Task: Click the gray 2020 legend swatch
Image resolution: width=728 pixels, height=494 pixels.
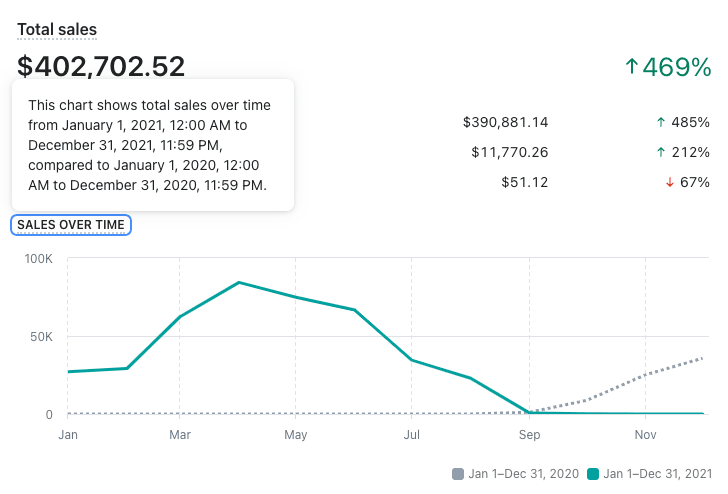Action: [x=458, y=474]
